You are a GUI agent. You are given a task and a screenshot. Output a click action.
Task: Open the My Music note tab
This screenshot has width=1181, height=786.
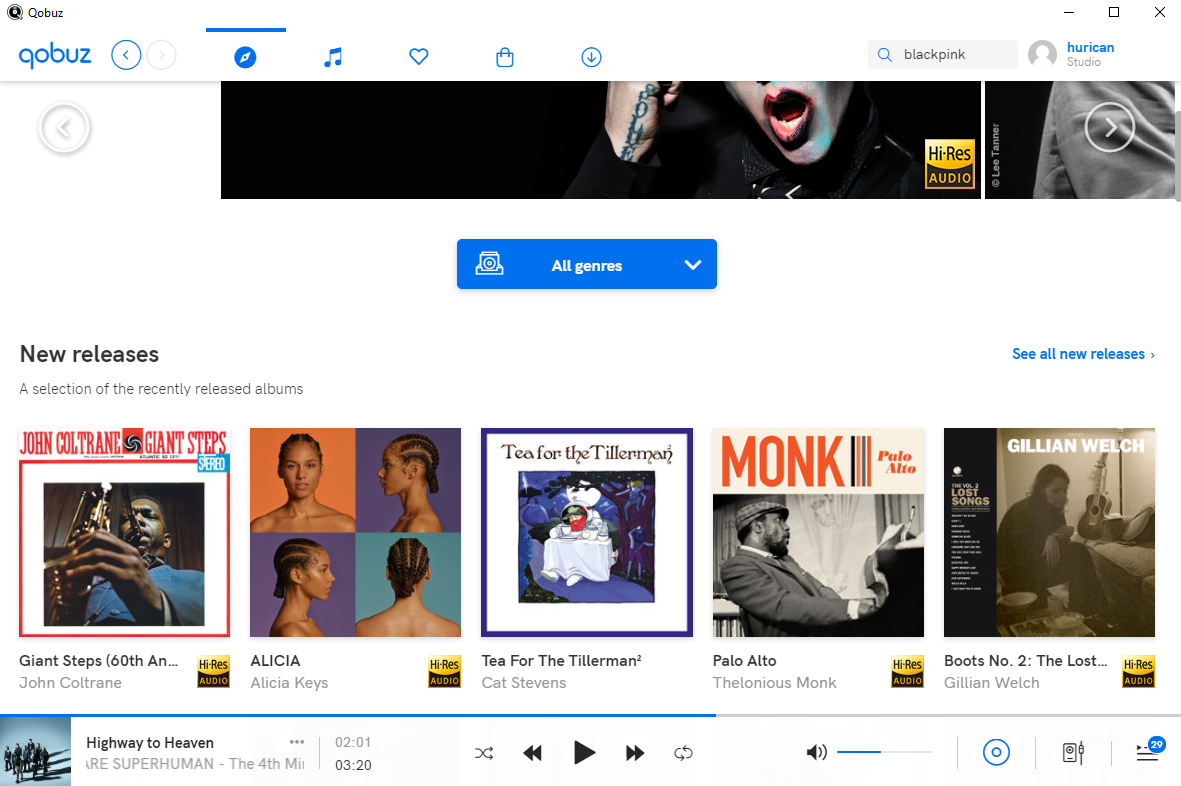(x=332, y=56)
